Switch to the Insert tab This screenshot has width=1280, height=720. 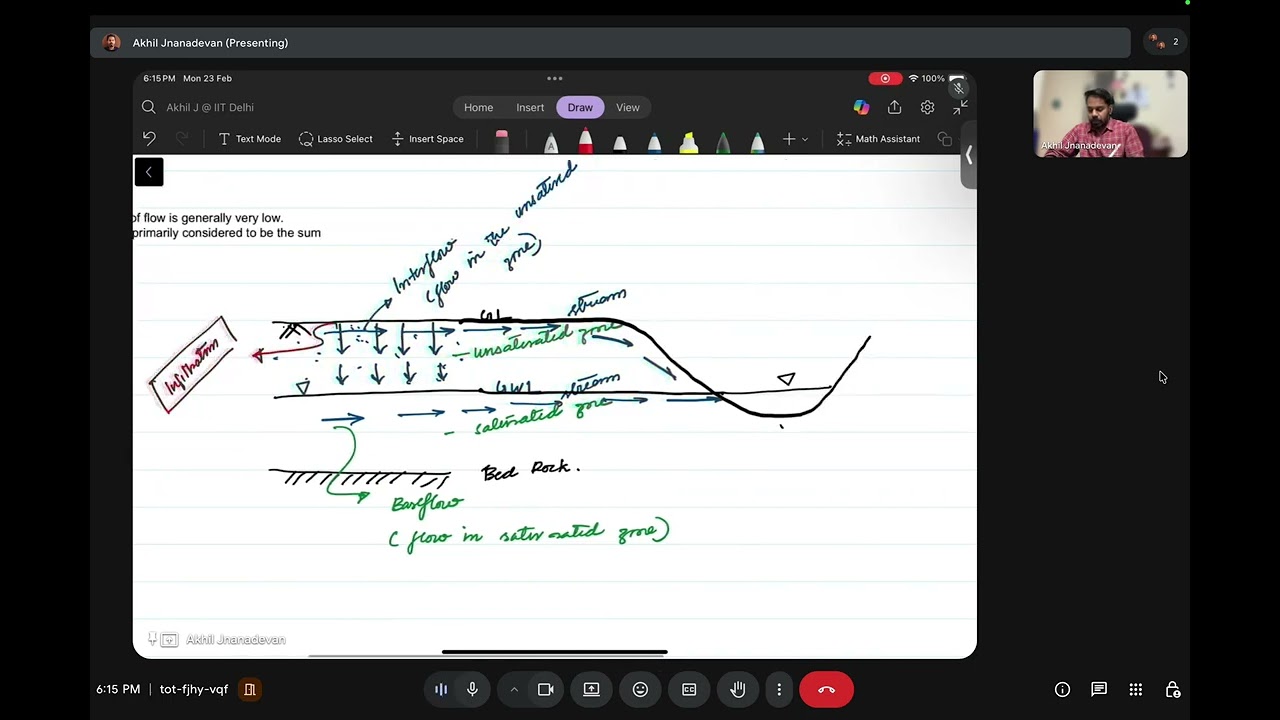click(530, 107)
